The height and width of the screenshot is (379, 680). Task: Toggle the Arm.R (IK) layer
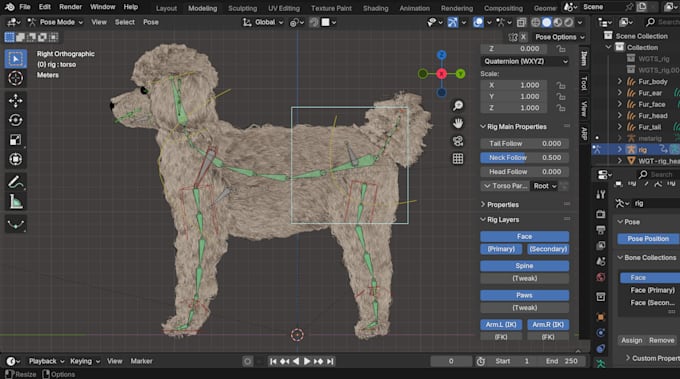(x=548, y=324)
